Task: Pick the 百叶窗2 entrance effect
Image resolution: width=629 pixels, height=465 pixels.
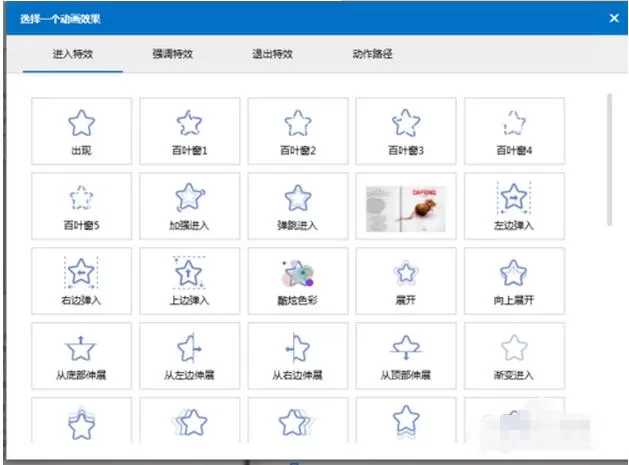Action: [x=298, y=131]
